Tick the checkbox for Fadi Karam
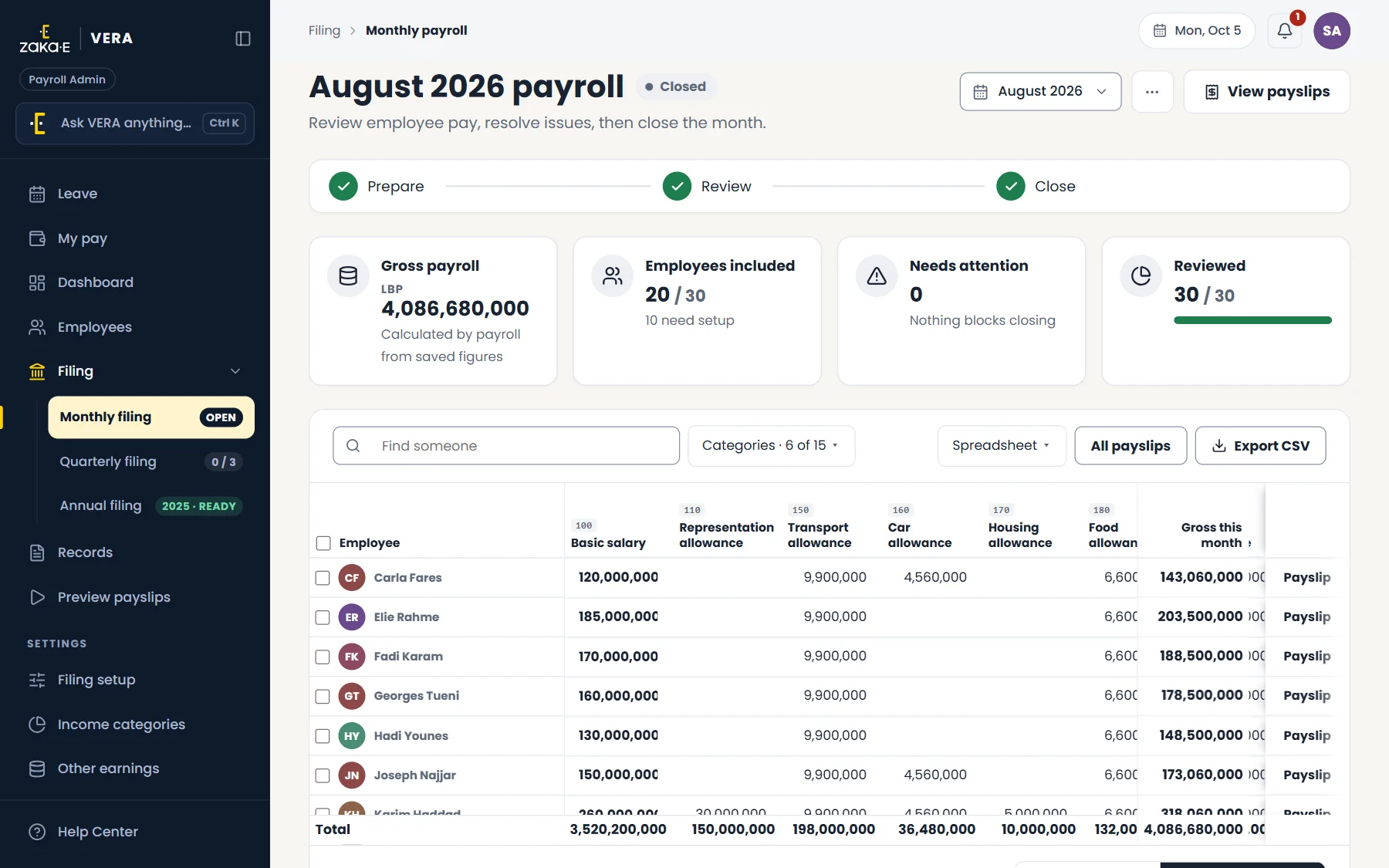 tap(323, 657)
